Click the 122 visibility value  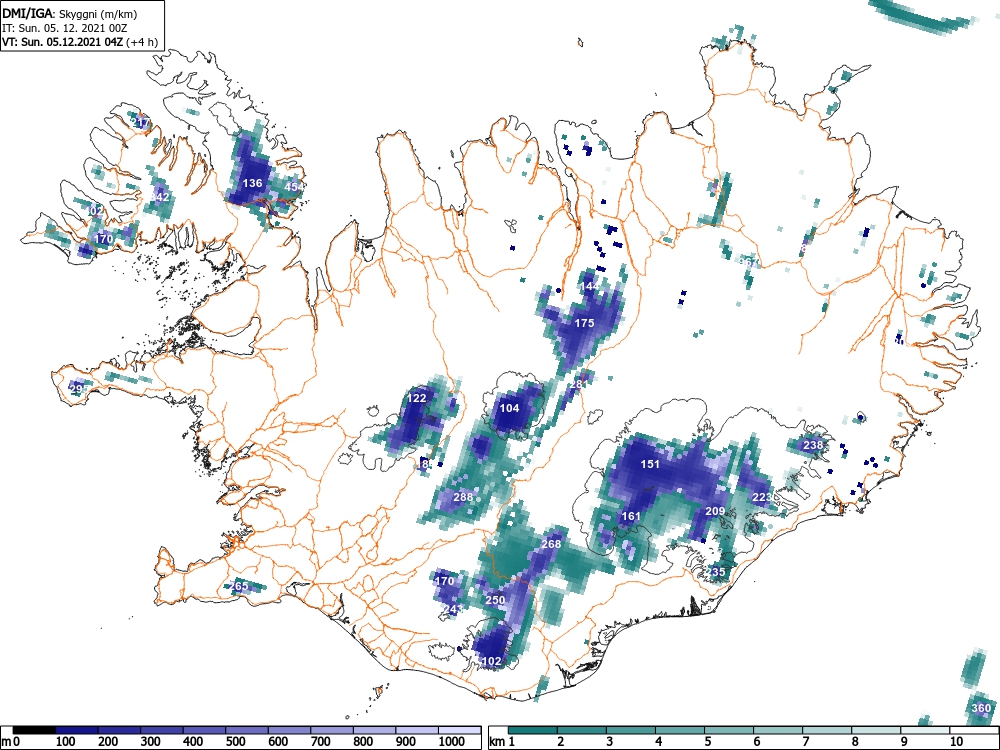coord(416,398)
